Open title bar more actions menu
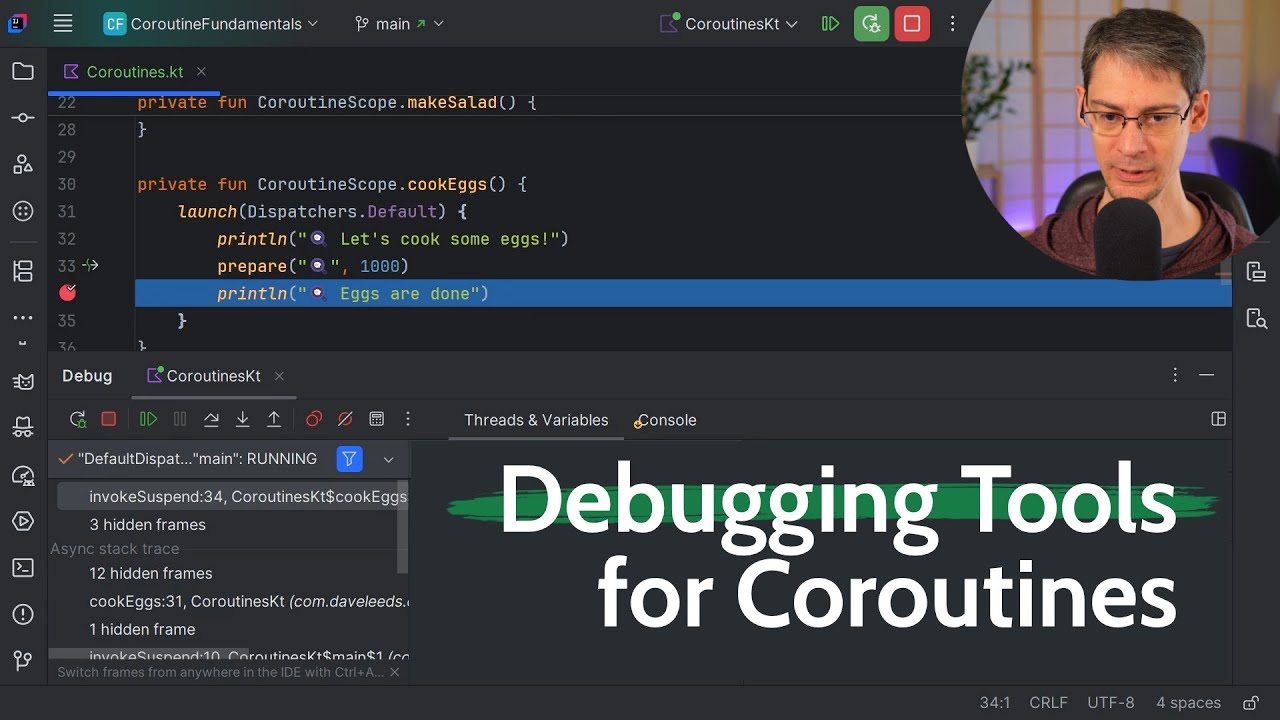Screen dimensions: 1280x720 click(x=952, y=23)
